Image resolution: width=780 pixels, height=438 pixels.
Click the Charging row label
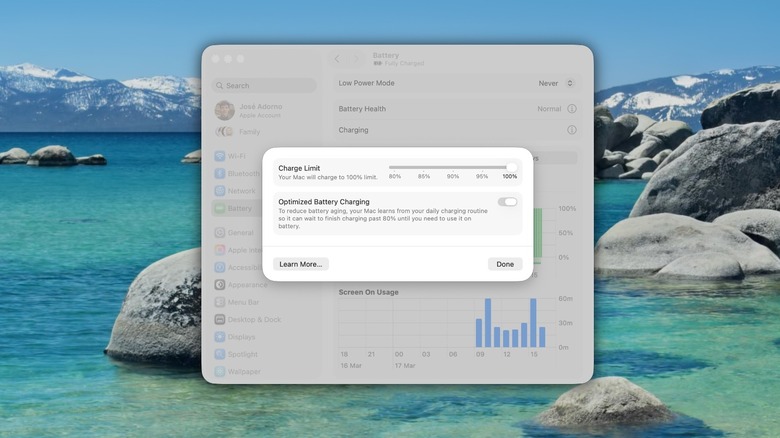(353, 130)
